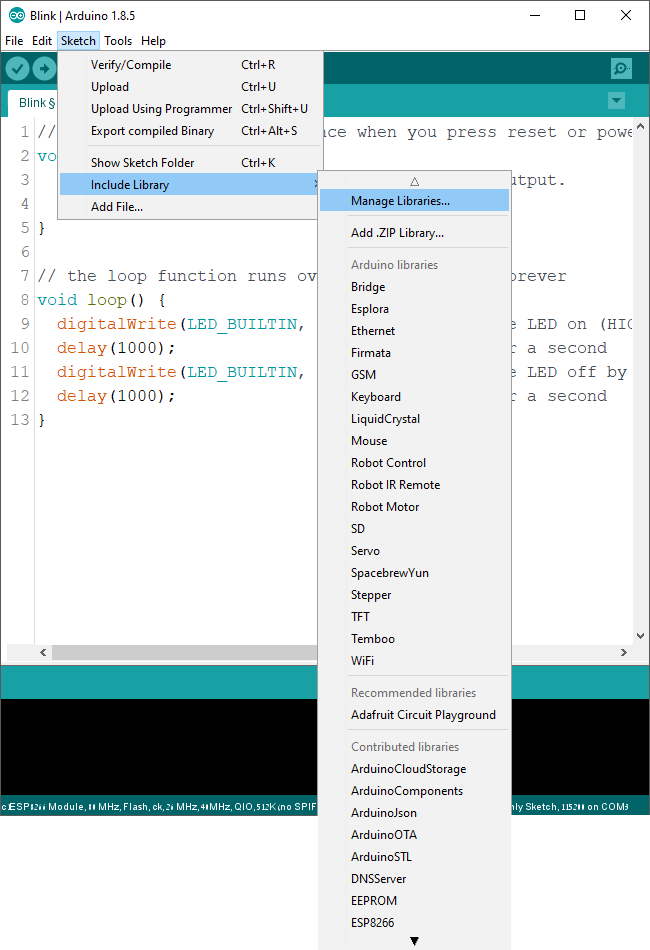Image resolution: width=650 pixels, height=950 pixels.
Task: Open the Edit menu
Action: click(42, 41)
